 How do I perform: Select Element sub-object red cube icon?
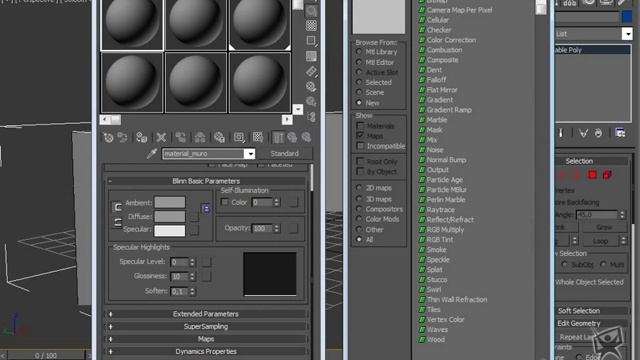click(x=607, y=175)
